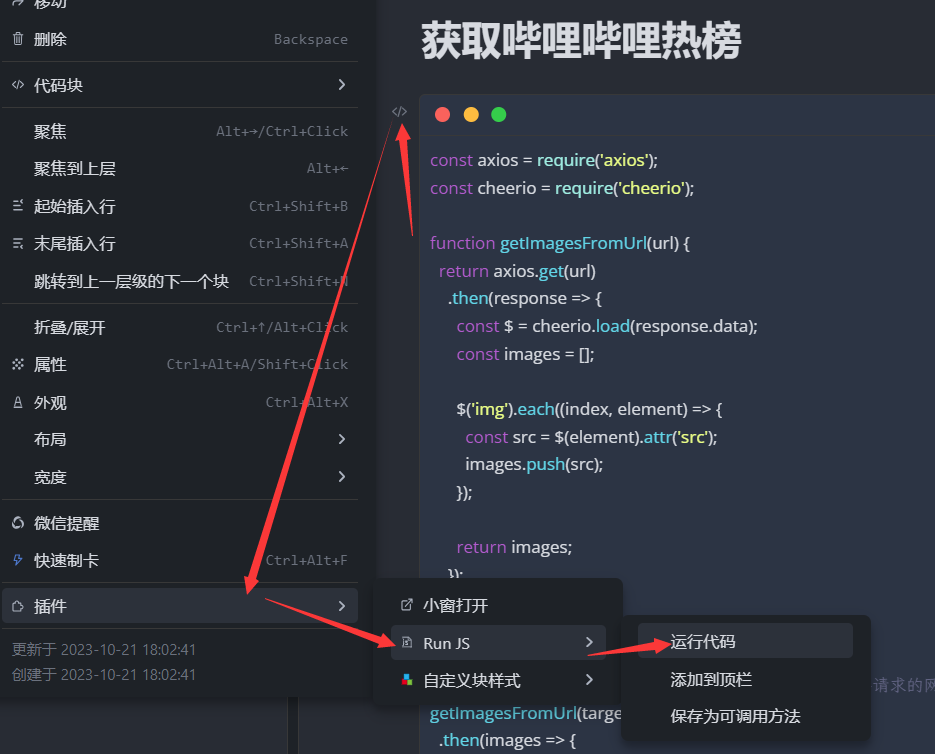Click the script icon beside Run JS
This screenshot has width=935, height=754.
click(407, 642)
